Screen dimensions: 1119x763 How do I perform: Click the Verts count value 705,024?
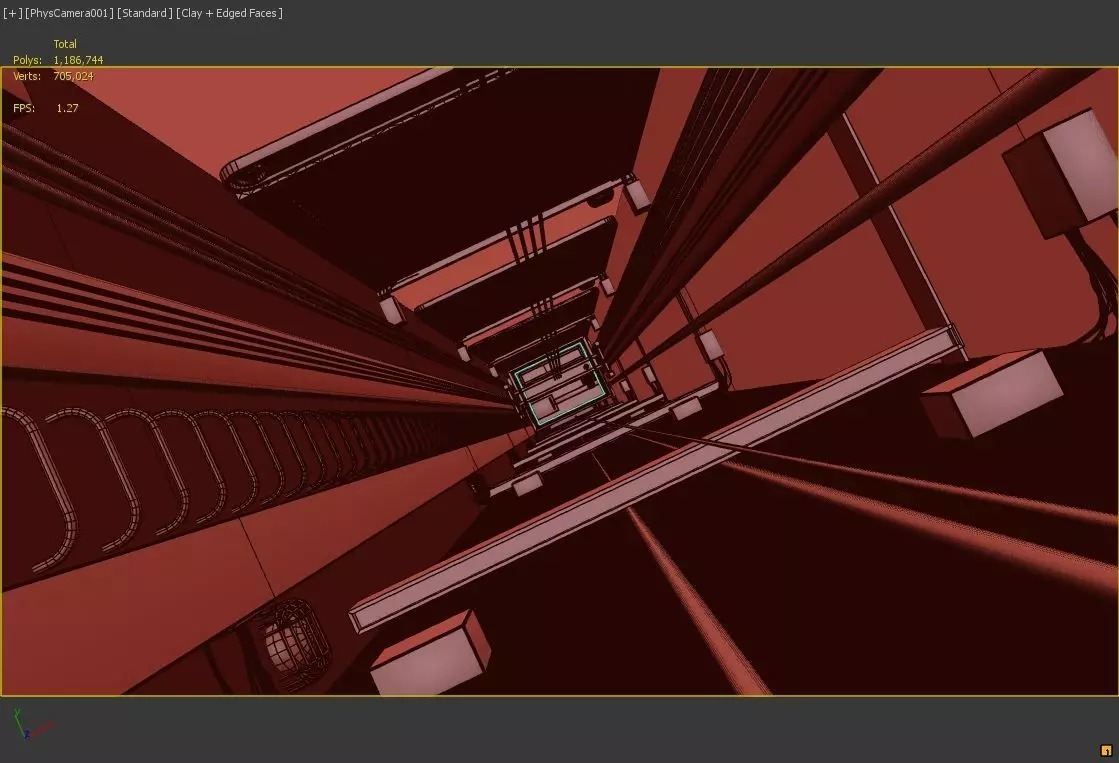pyautogui.click(x=74, y=76)
